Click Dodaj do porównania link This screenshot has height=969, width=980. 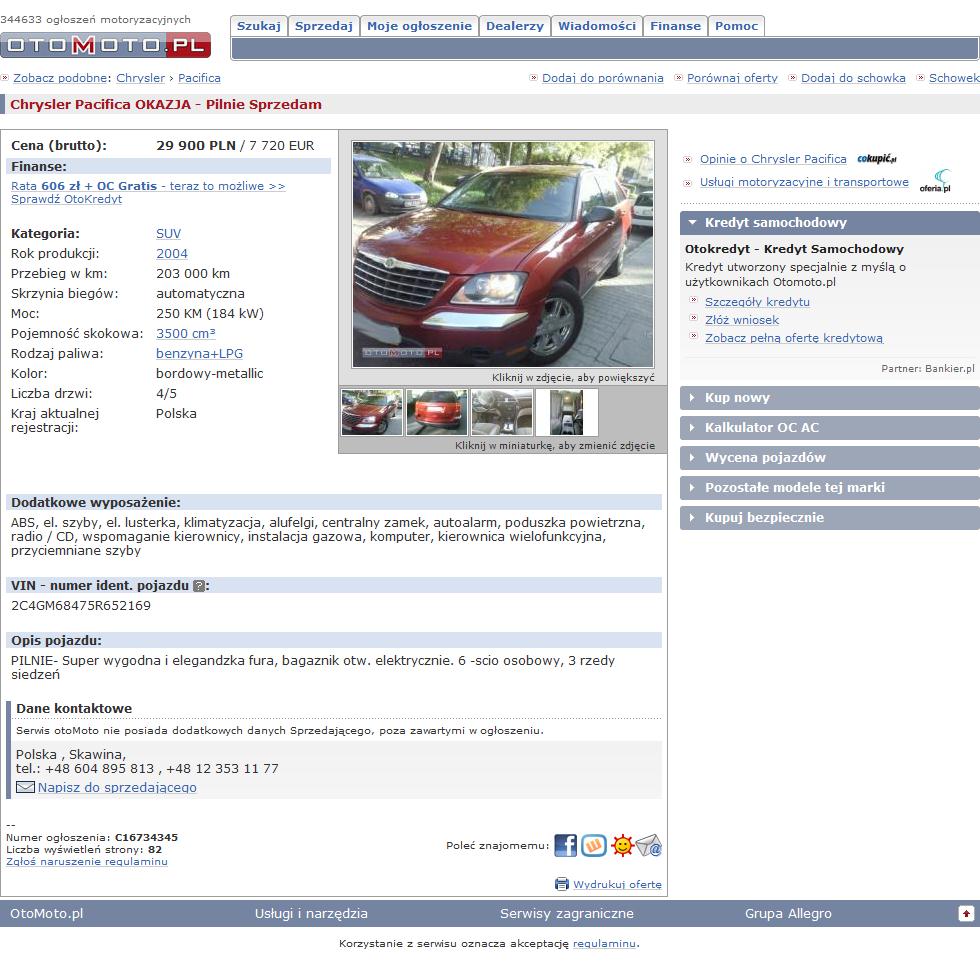[x=602, y=78]
